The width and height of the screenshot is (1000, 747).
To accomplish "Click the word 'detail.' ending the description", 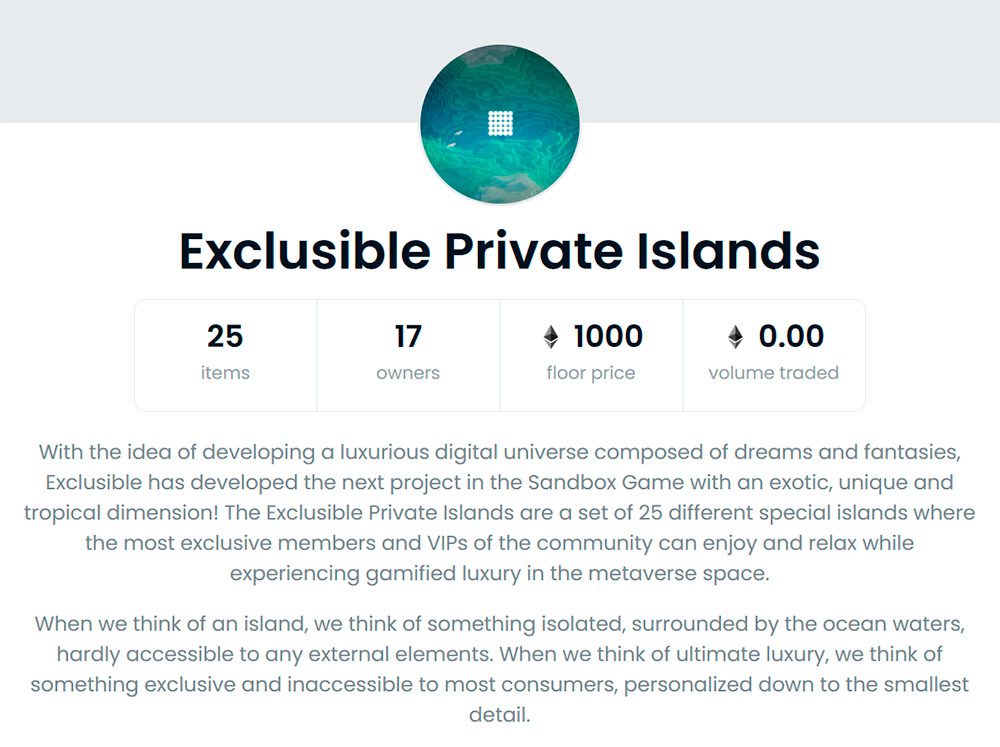I will pyautogui.click(x=500, y=714).
